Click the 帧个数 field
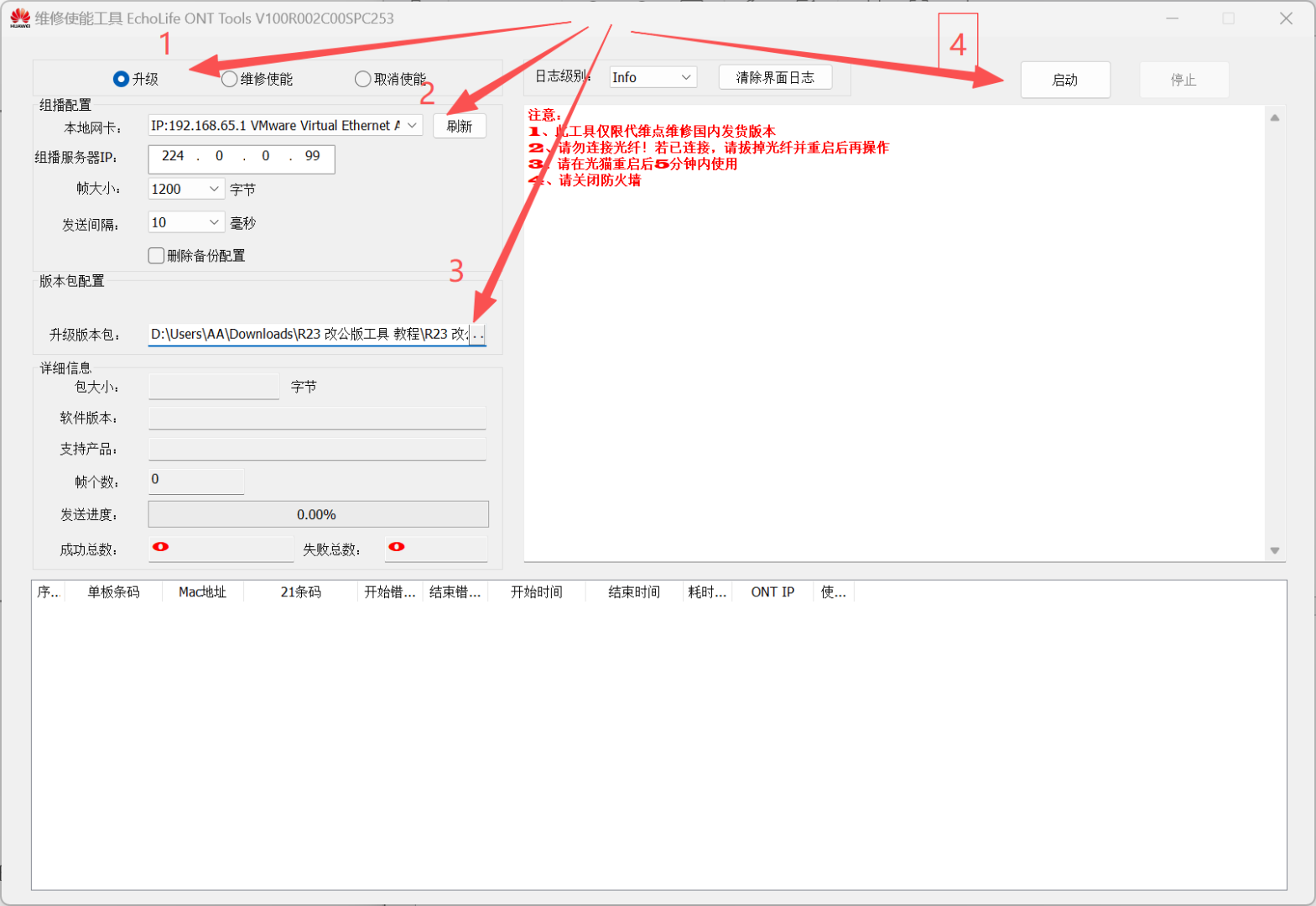The image size is (1316, 906). (196, 481)
